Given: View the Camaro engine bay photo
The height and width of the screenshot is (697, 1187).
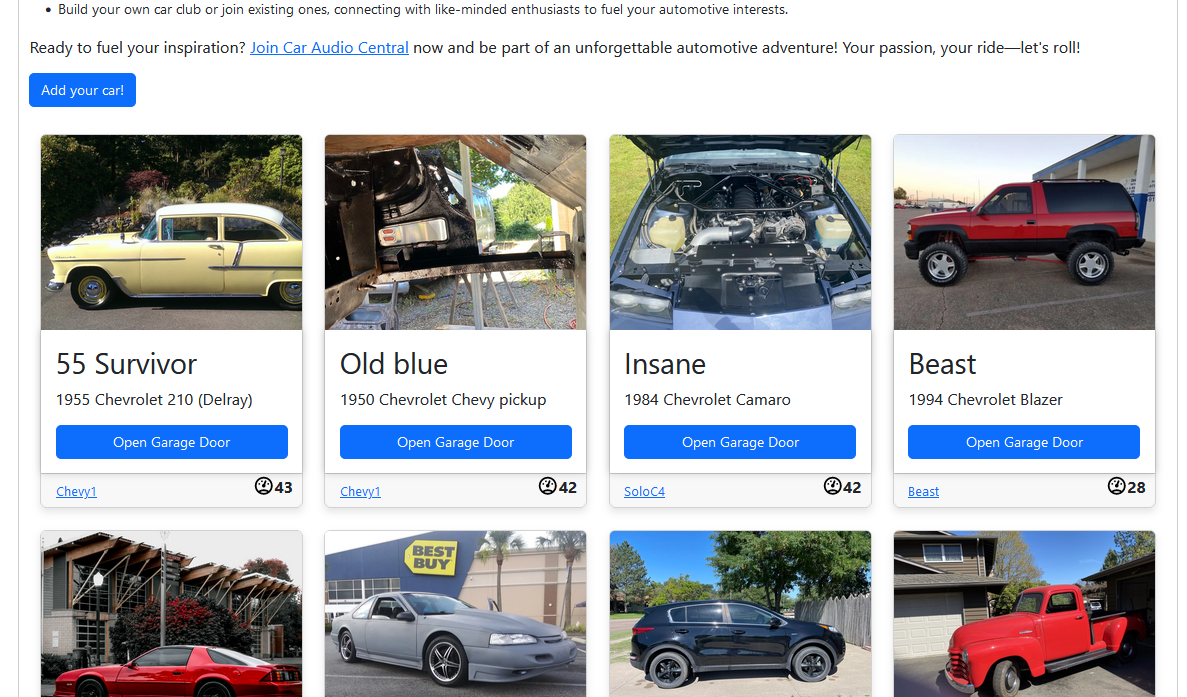Looking at the screenshot, I should (740, 232).
